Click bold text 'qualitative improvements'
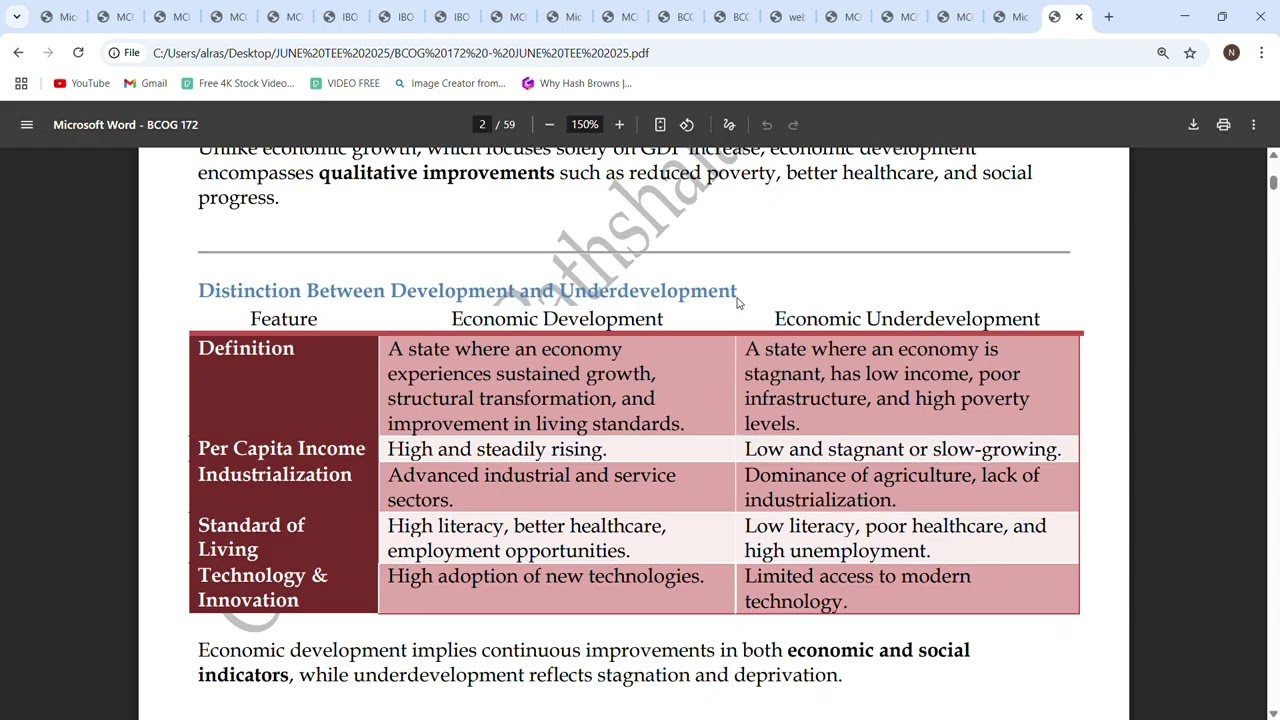Screen dimensions: 1280x720 click(436, 173)
